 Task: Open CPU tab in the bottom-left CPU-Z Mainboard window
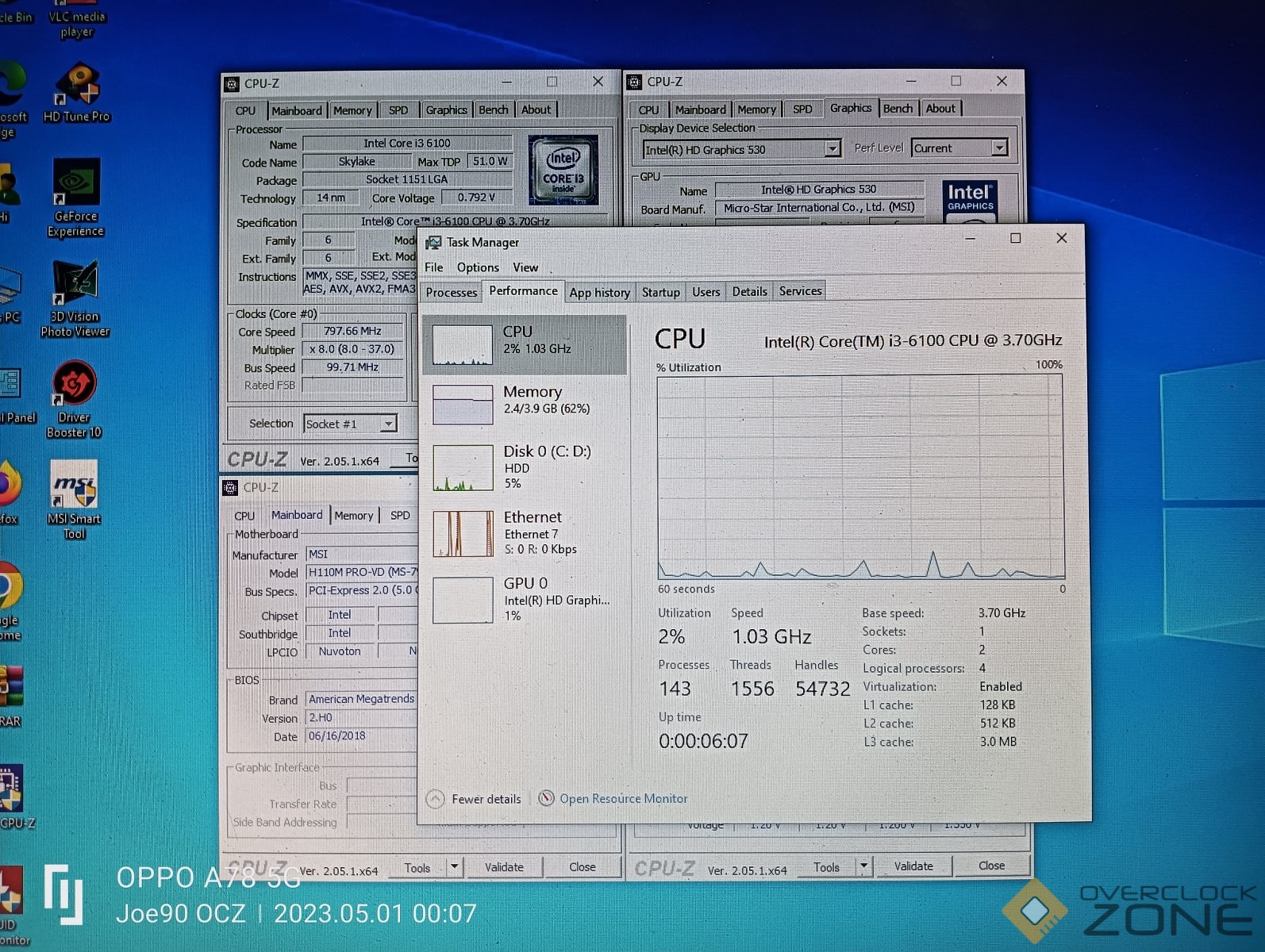click(244, 516)
